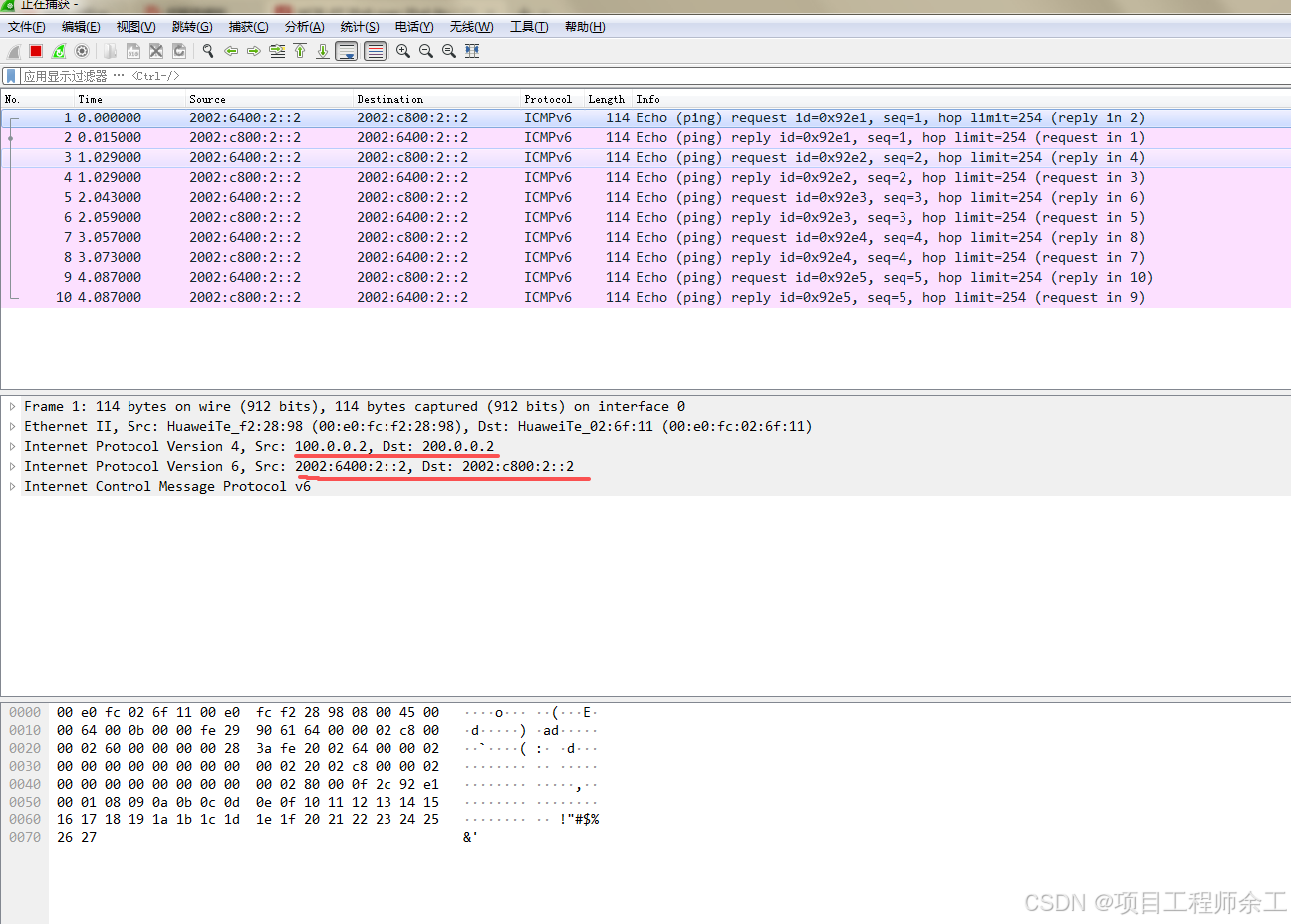1291x924 pixels.
Task: Select packet 9 echo request id=0x92e5
Action: point(645,278)
